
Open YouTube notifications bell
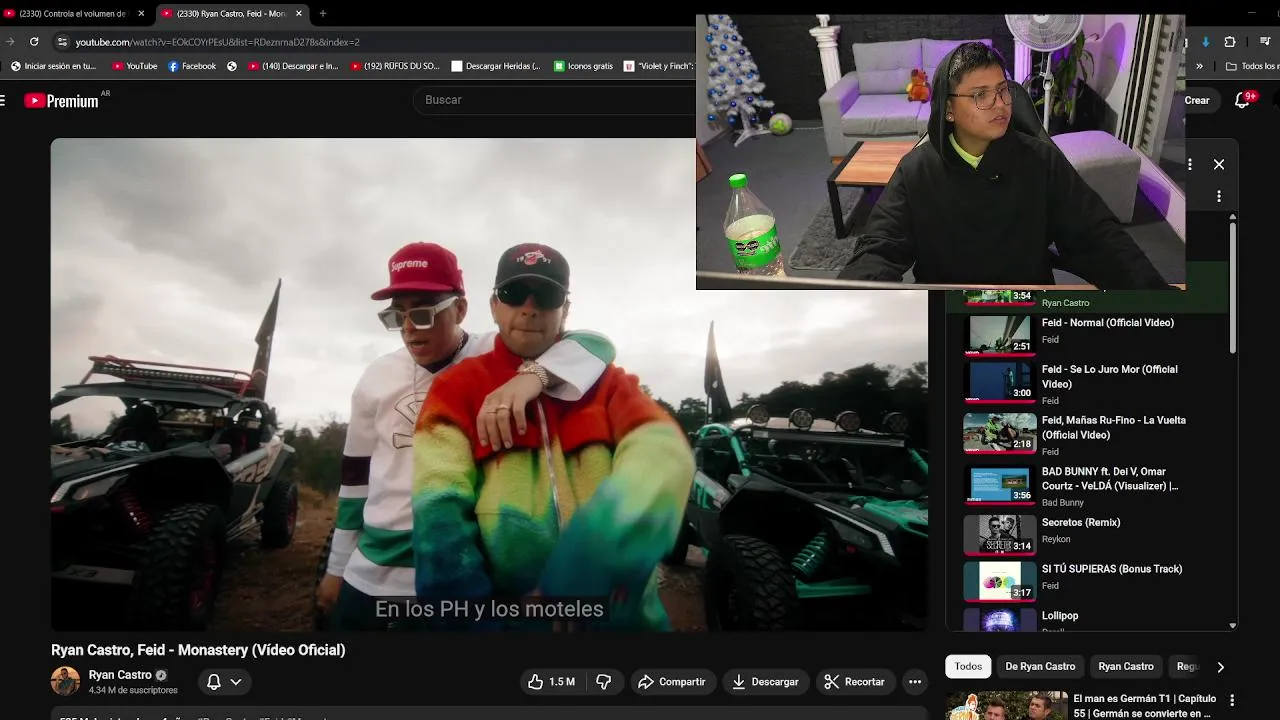[1243, 100]
